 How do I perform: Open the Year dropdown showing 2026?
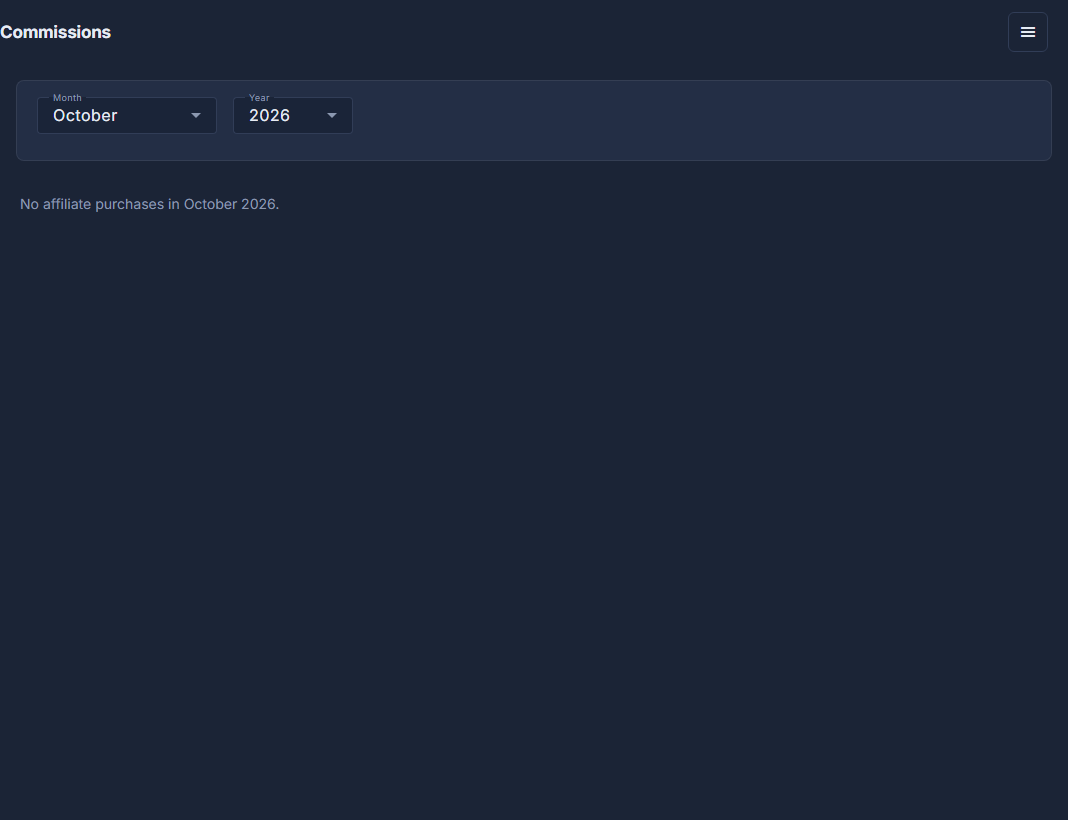click(x=293, y=116)
